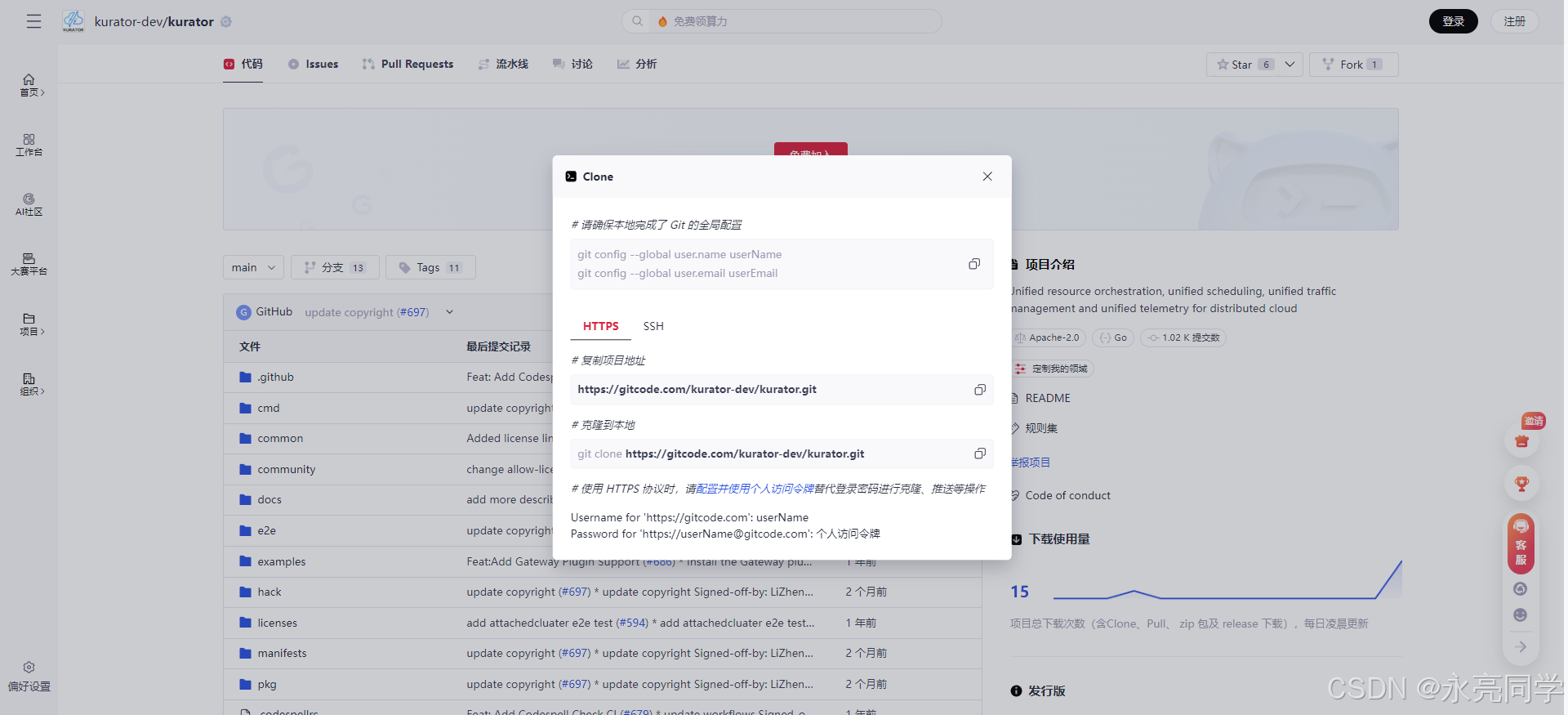Open the Issues tab

313,64
